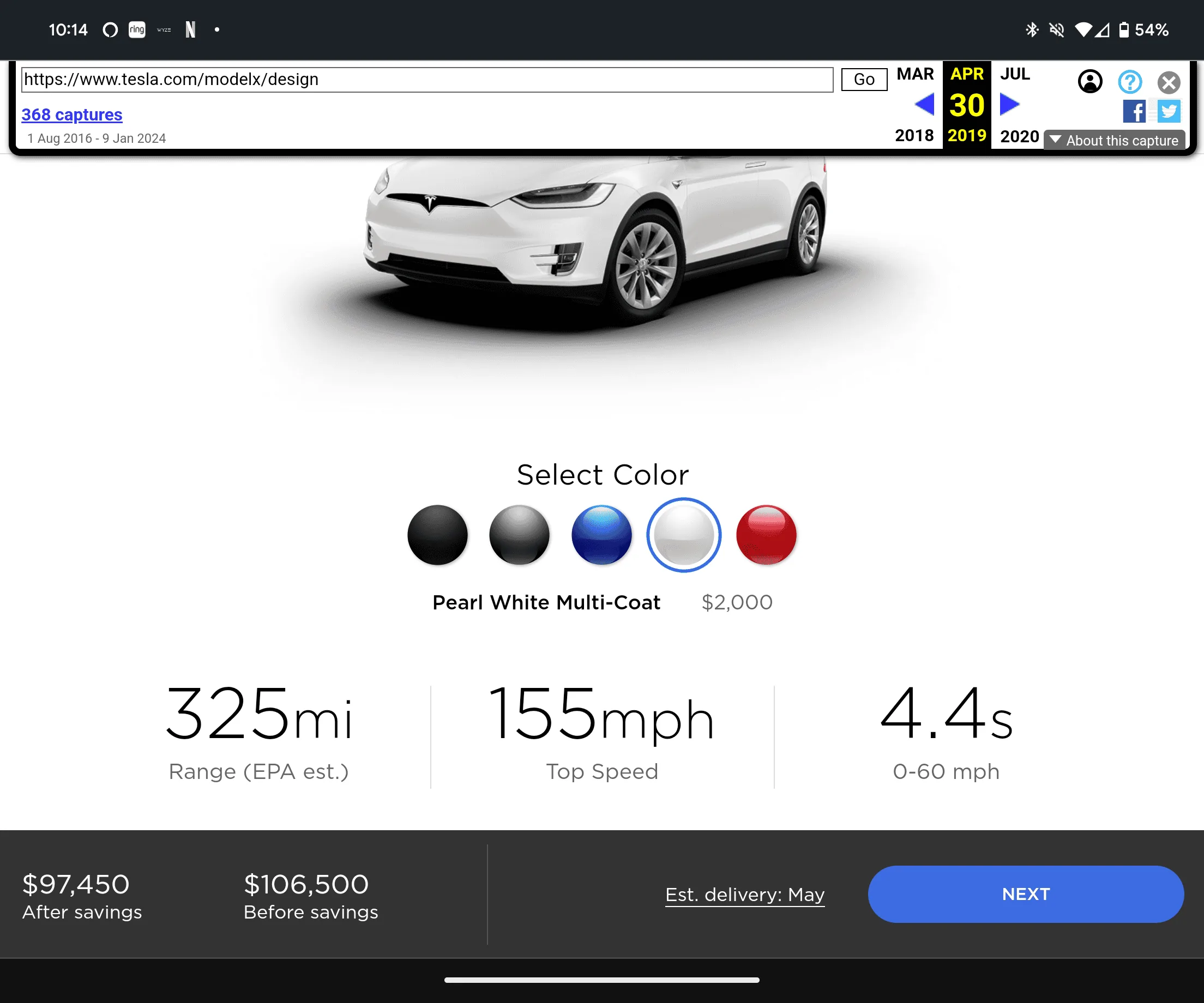Click the 1 Aug 2016 - 9 Jan 2024 range
Viewport: 1204px width, 1003px height.
(x=97, y=138)
